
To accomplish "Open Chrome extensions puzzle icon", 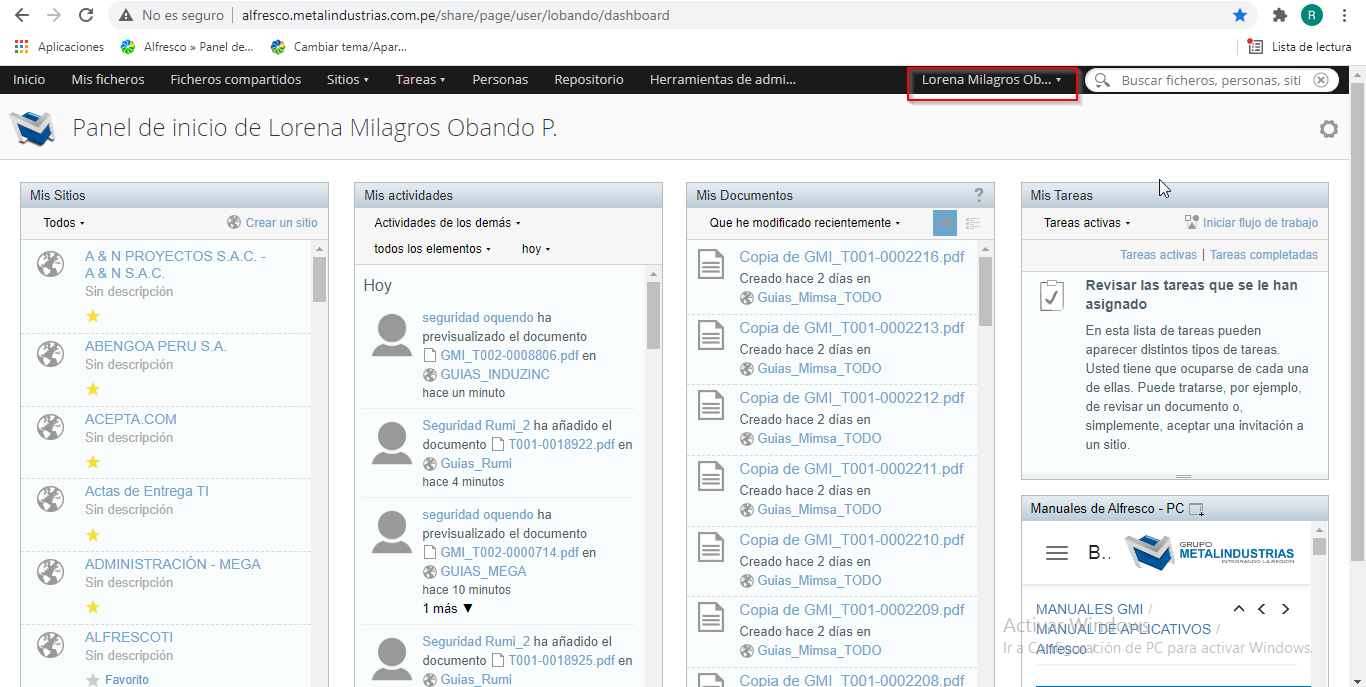I will (1279, 15).
